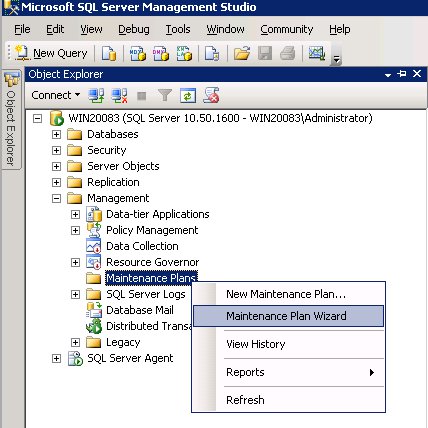
Task: Open the Community menu
Action: (287, 29)
